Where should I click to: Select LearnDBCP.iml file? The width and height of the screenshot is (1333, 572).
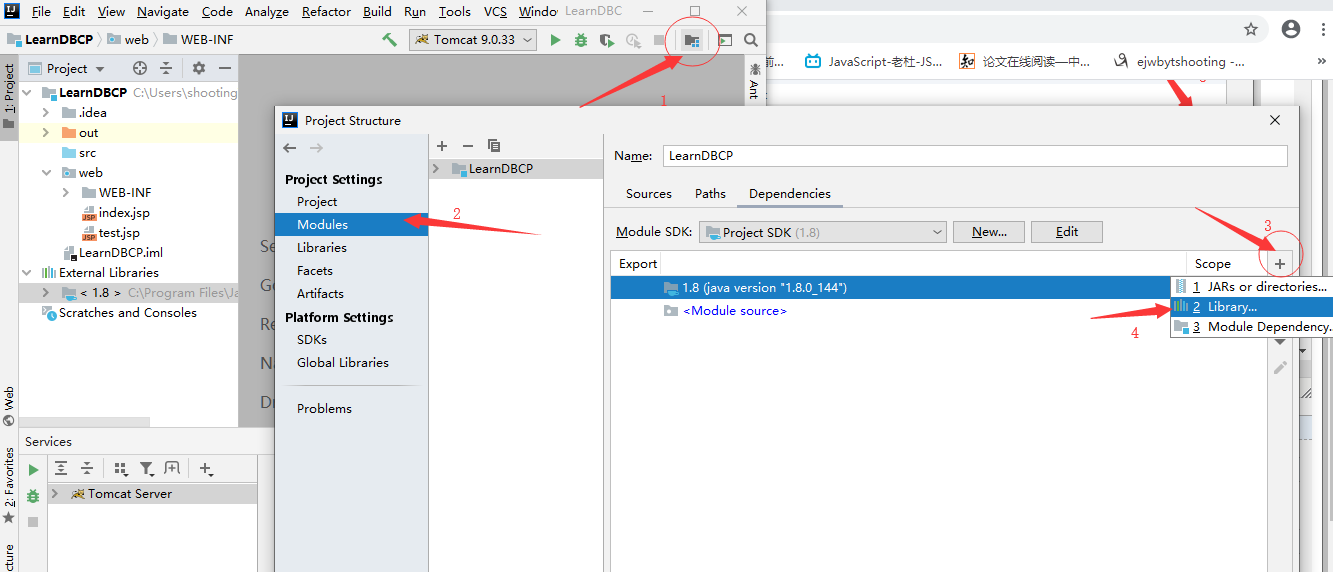tap(121, 253)
